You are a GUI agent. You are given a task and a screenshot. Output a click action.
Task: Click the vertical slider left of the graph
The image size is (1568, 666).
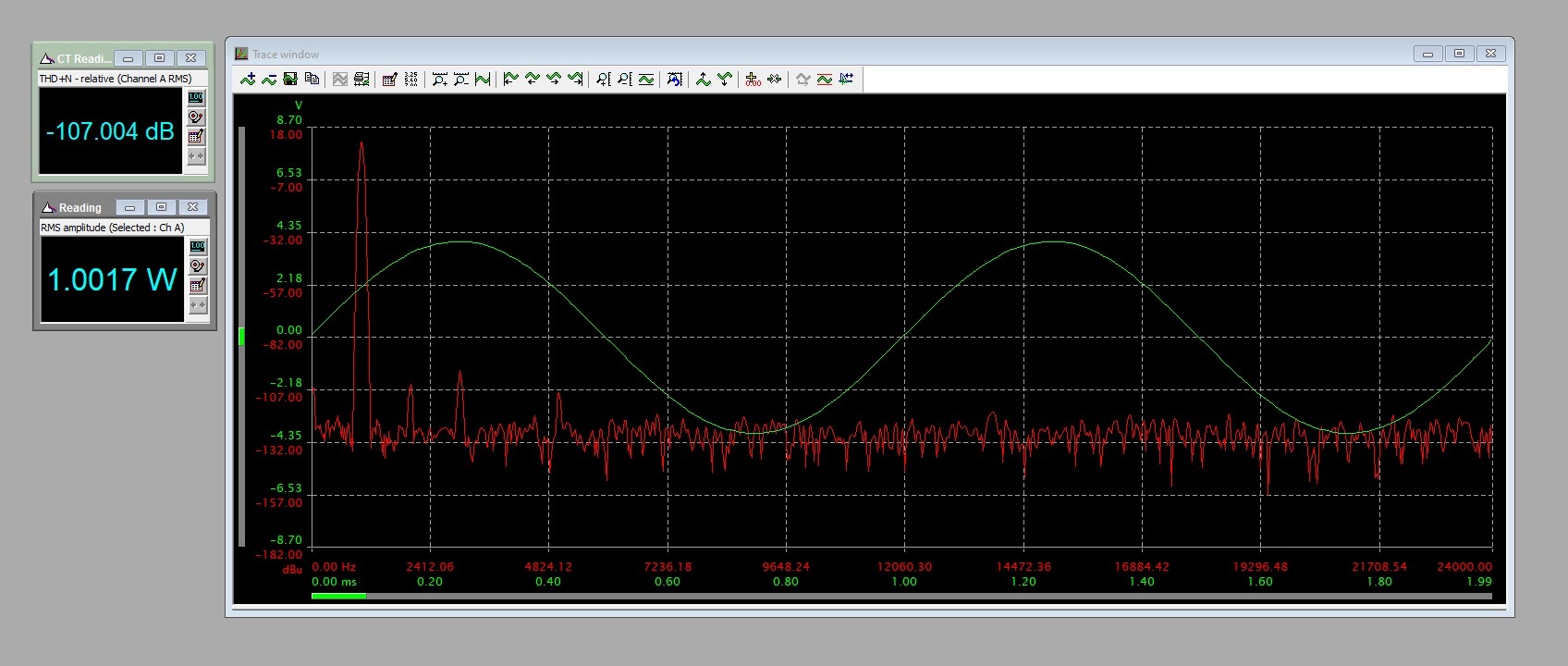tap(242, 337)
